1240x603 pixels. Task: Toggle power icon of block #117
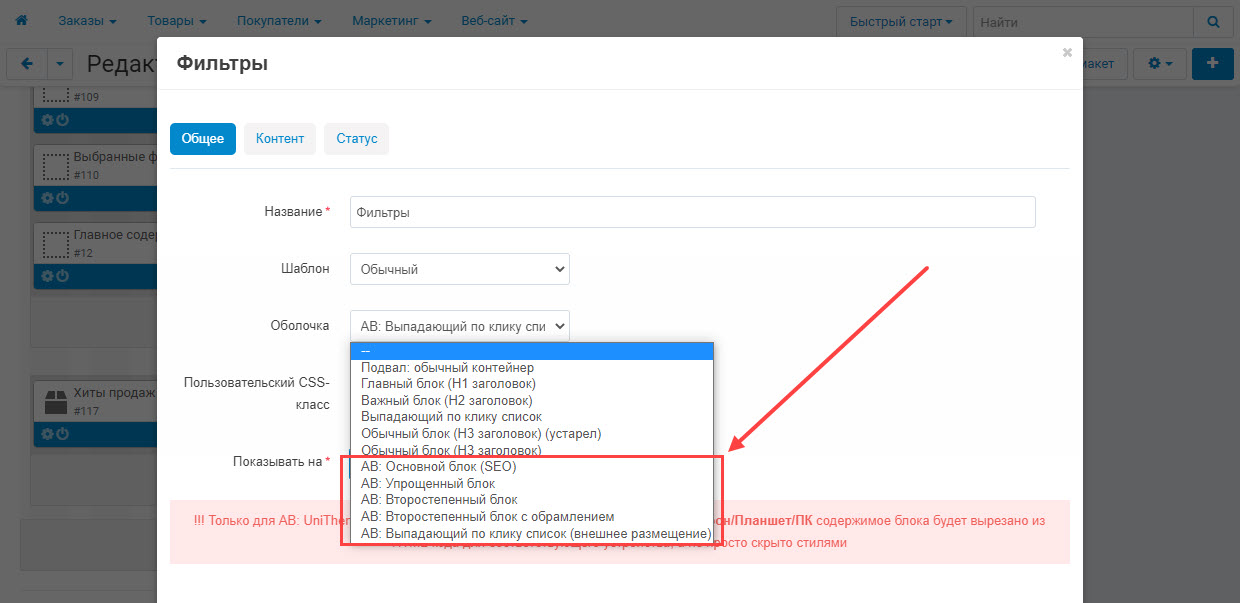point(62,434)
